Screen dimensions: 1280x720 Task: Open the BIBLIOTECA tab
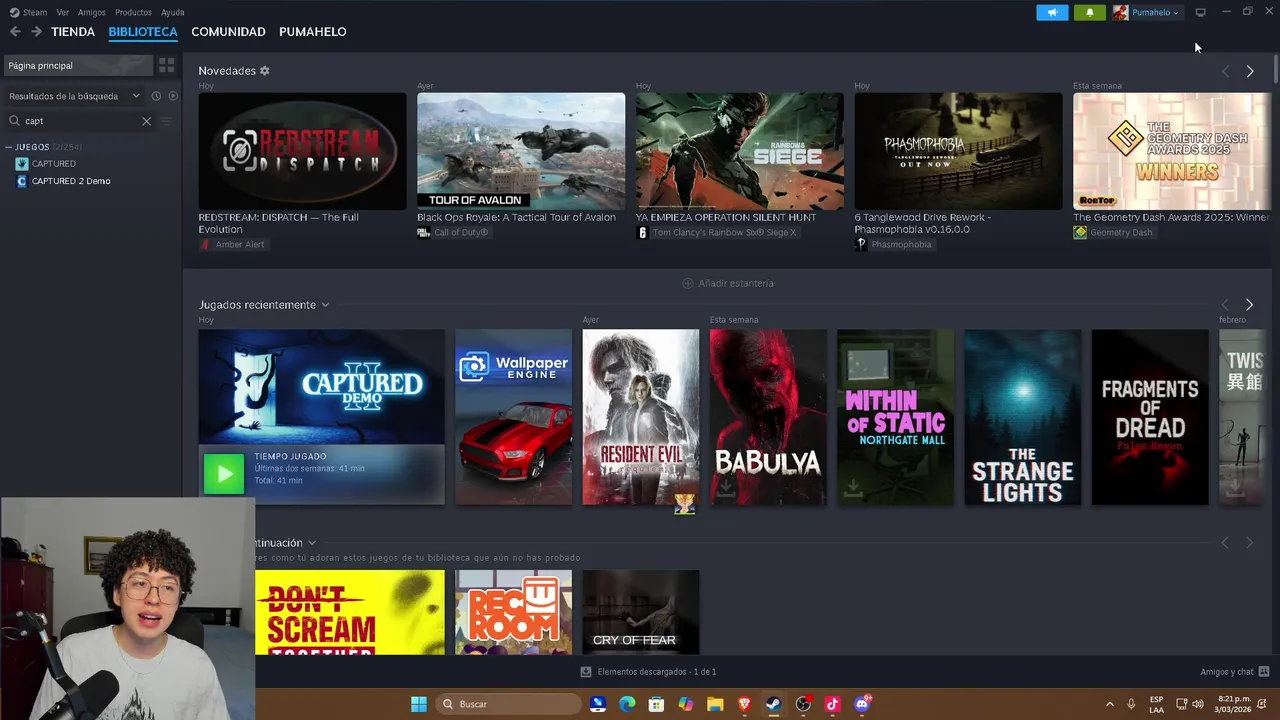click(143, 32)
